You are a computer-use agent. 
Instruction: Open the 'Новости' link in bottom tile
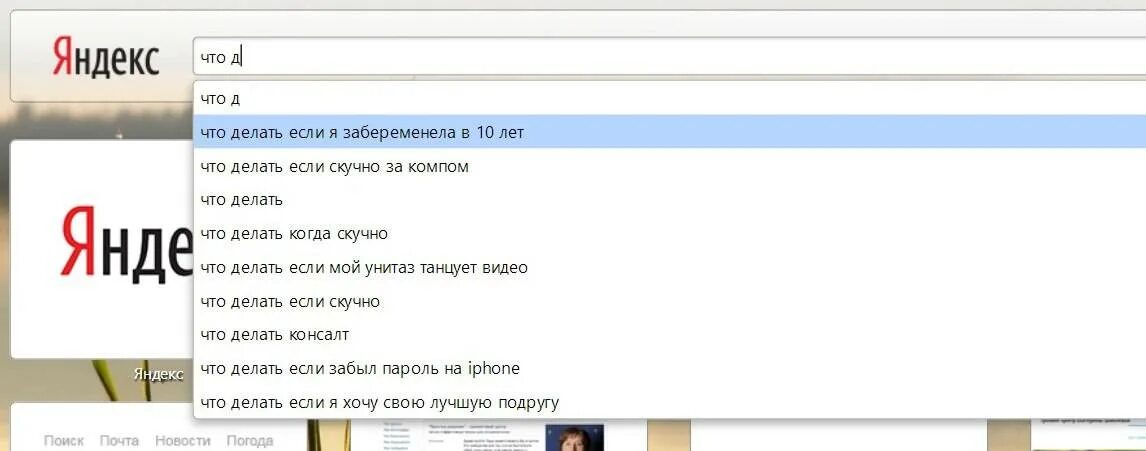pos(183,441)
